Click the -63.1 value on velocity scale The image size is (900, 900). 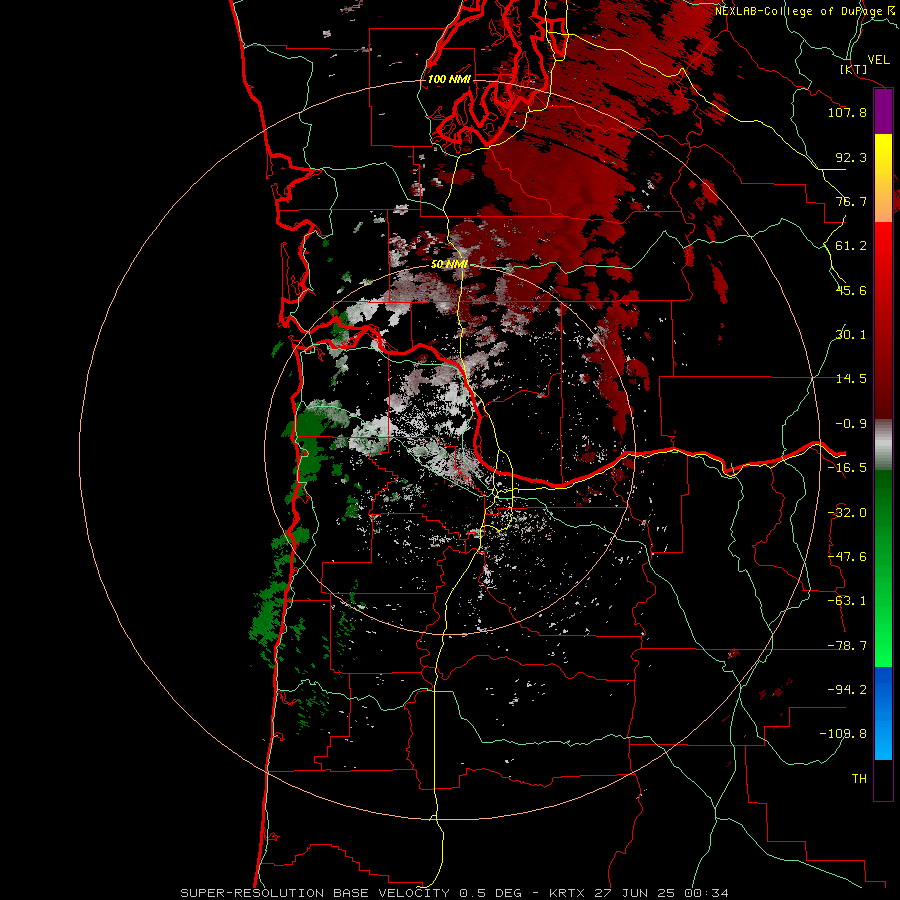(847, 601)
